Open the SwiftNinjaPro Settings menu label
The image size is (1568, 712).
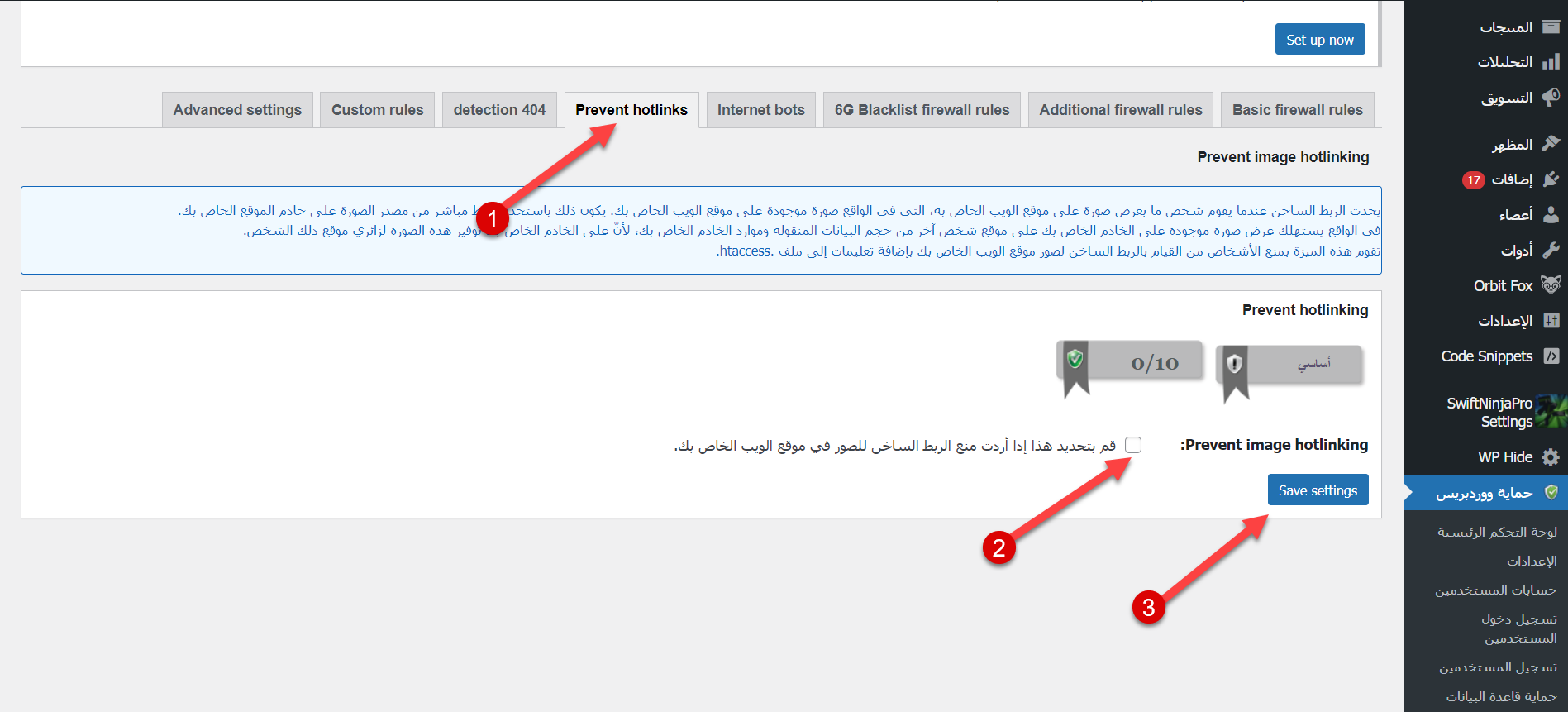(1489, 413)
